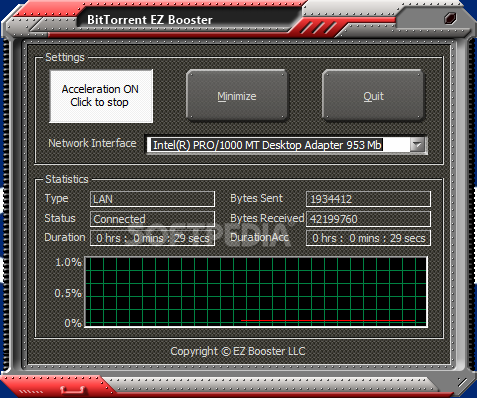The height and width of the screenshot is (398, 477).
Task: Click the Minimize button
Action: pyautogui.click(x=237, y=95)
